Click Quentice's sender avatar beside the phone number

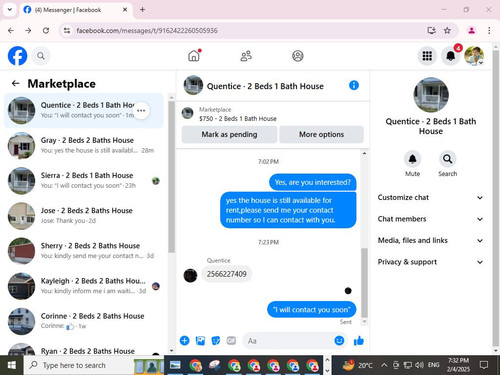point(190,275)
